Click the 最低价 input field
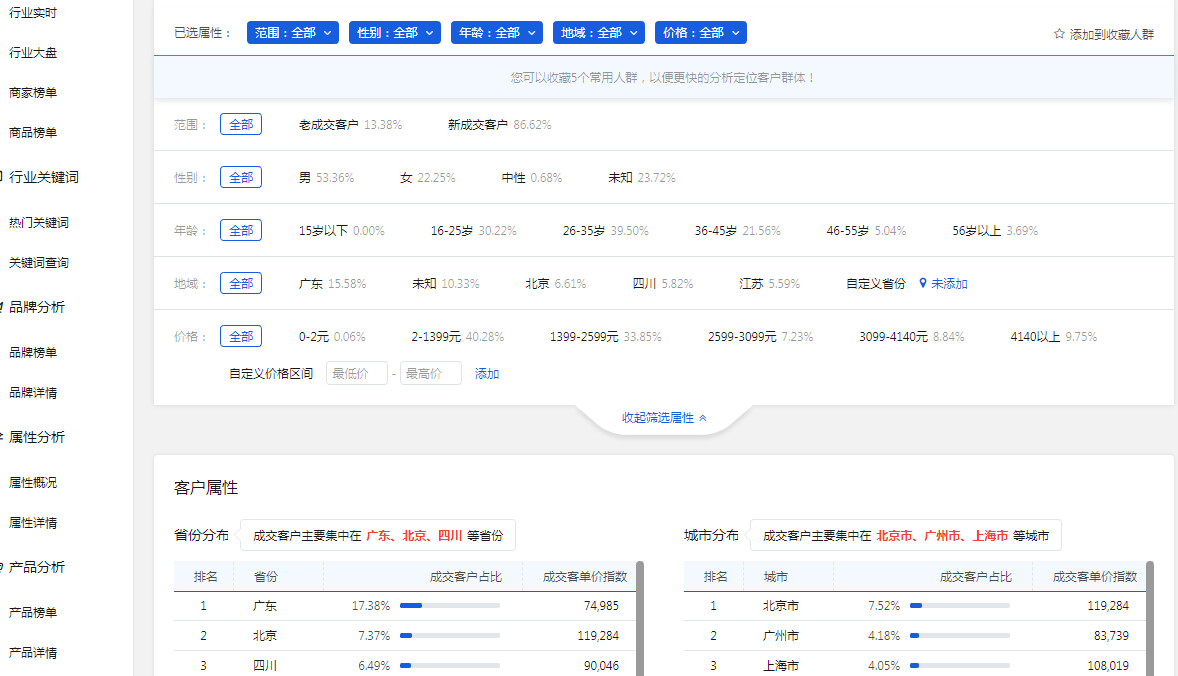 pos(356,374)
